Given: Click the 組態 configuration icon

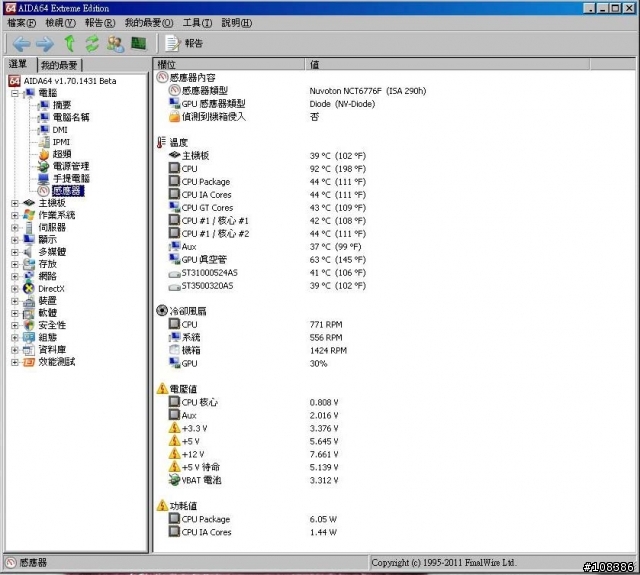Looking at the screenshot, I should point(29,337).
